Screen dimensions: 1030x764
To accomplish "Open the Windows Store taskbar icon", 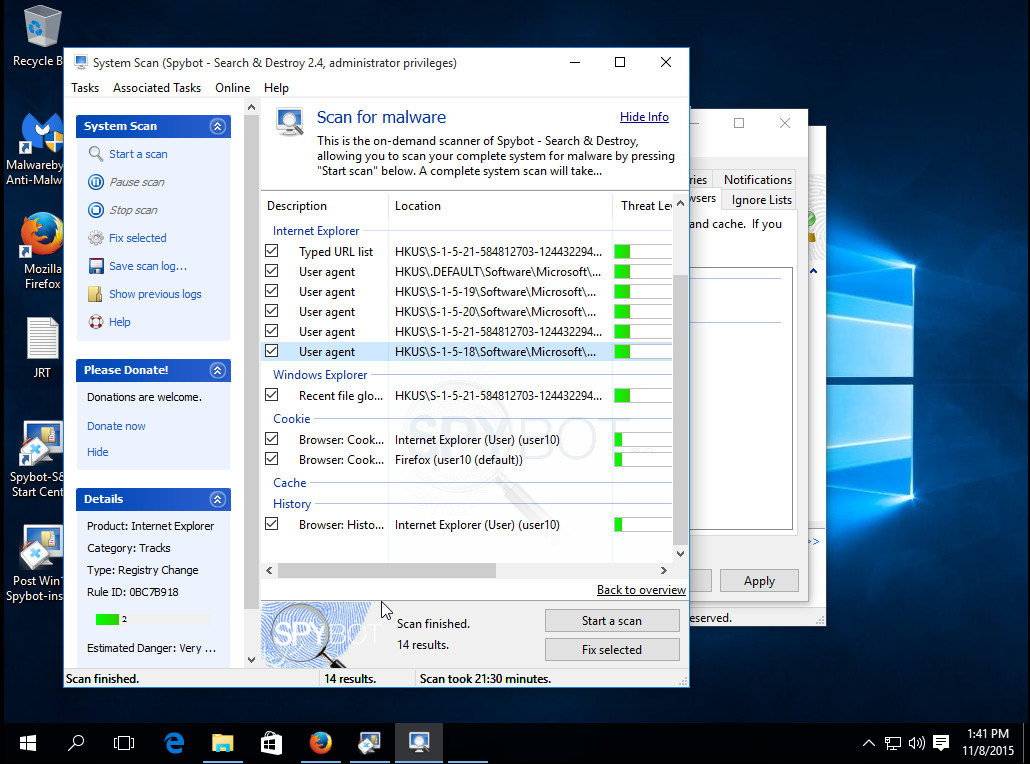I will (271, 743).
